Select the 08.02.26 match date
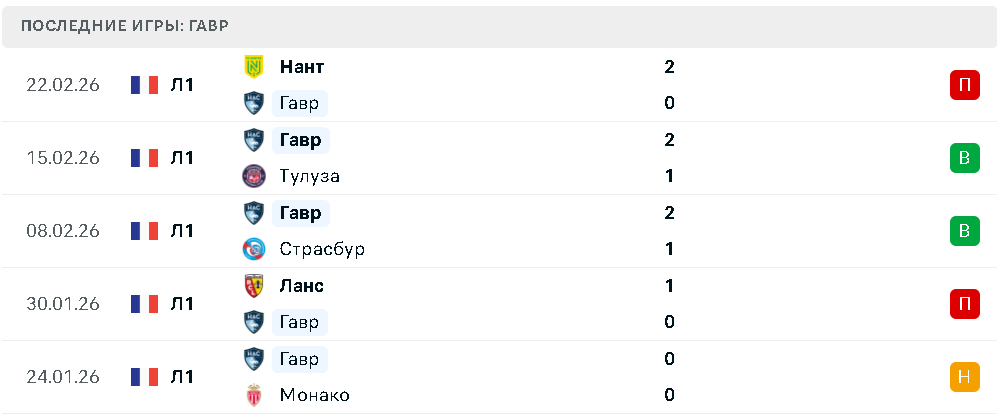The width and height of the screenshot is (997, 418). click(x=63, y=231)
